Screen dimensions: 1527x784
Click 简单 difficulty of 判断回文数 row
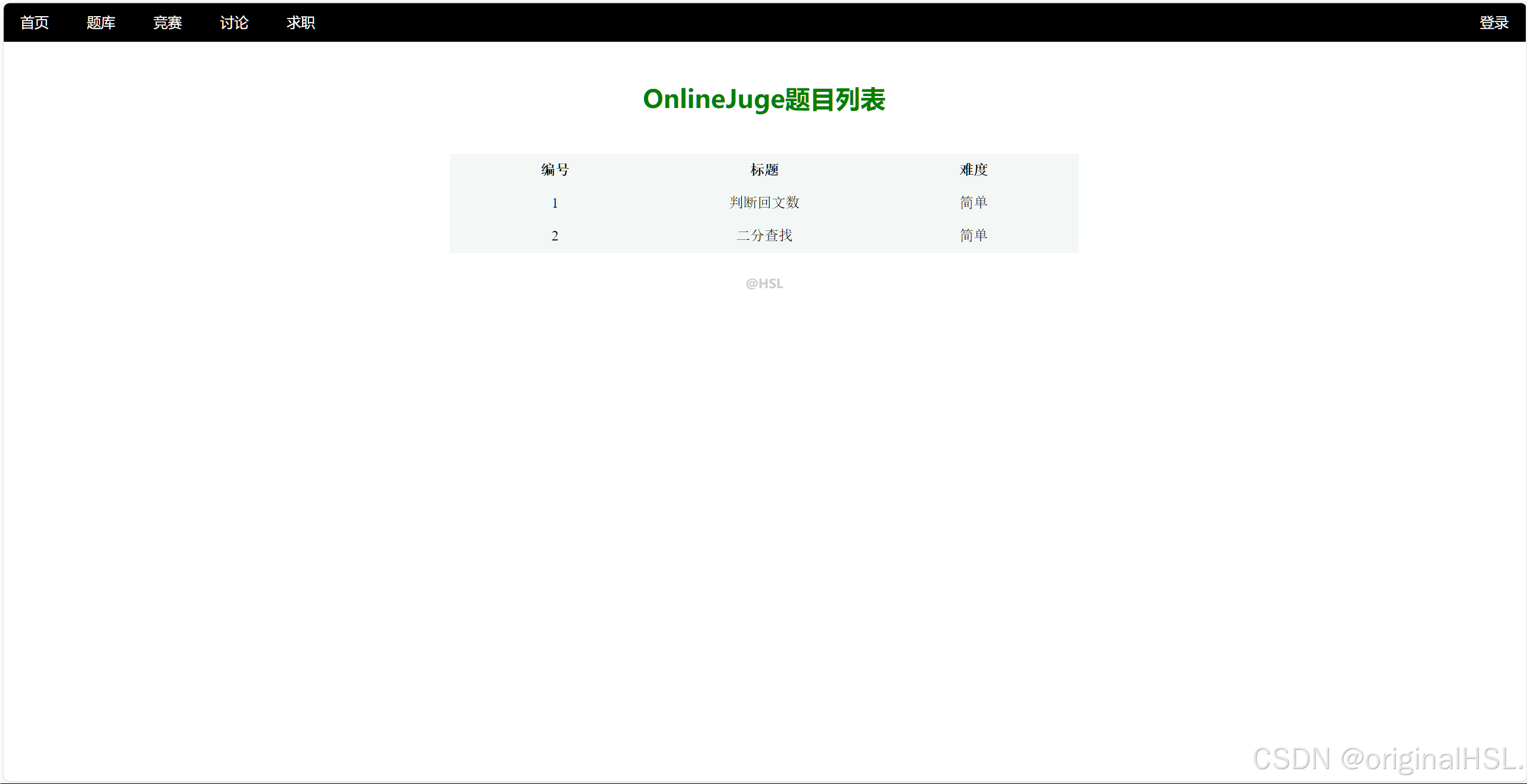coord(973,203)
